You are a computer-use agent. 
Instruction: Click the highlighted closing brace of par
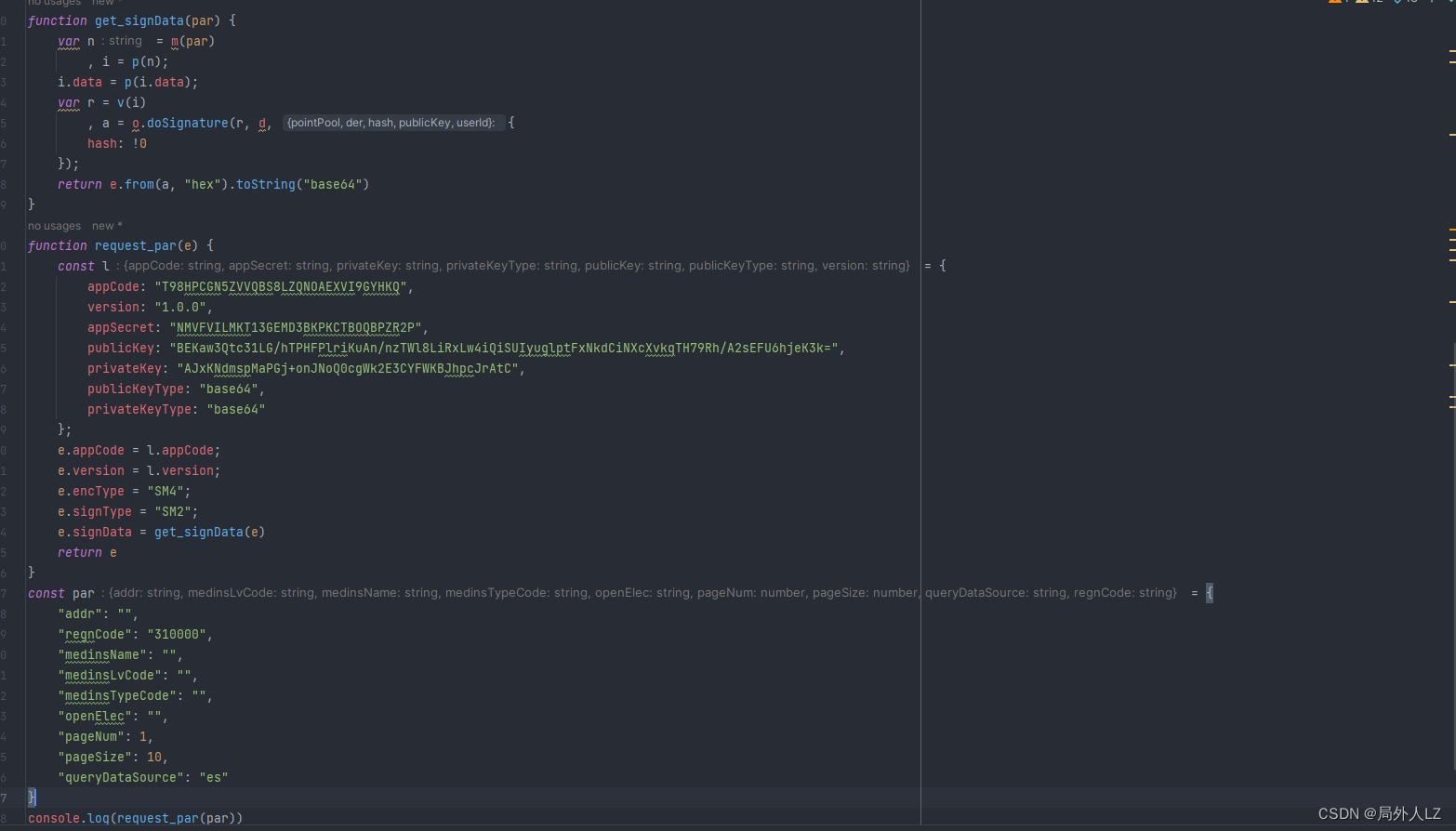click(32, 798)
